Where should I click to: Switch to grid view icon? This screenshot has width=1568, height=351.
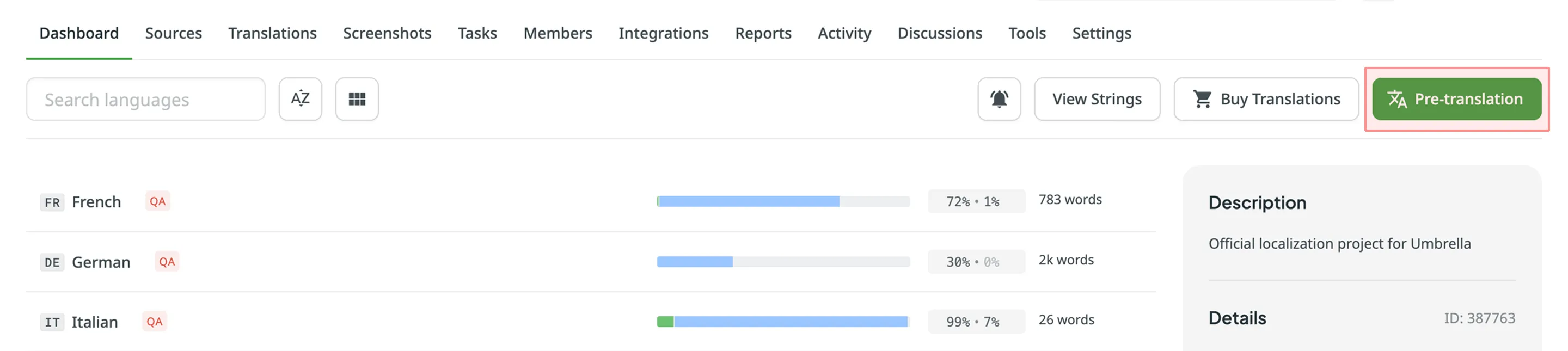357,99
